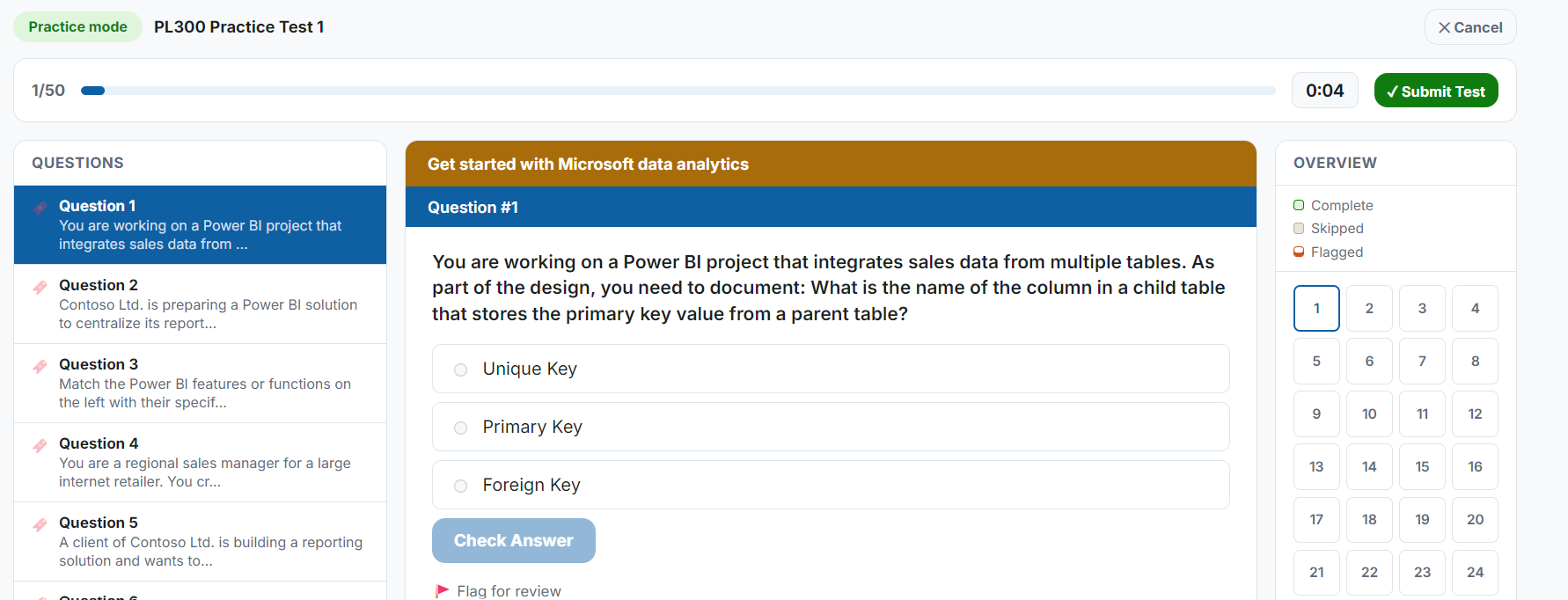Screen dimensions: 1568x600
Task: Go to question 5 in overview grid
Action: [x=1316, y=361]
